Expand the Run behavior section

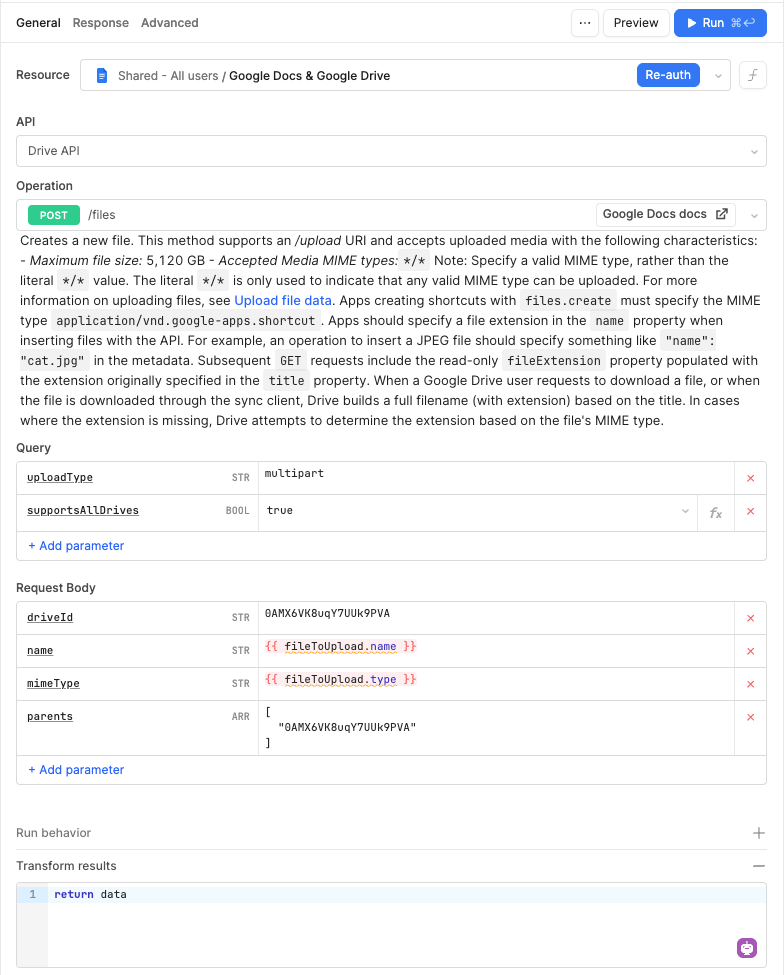click(758, 833)
